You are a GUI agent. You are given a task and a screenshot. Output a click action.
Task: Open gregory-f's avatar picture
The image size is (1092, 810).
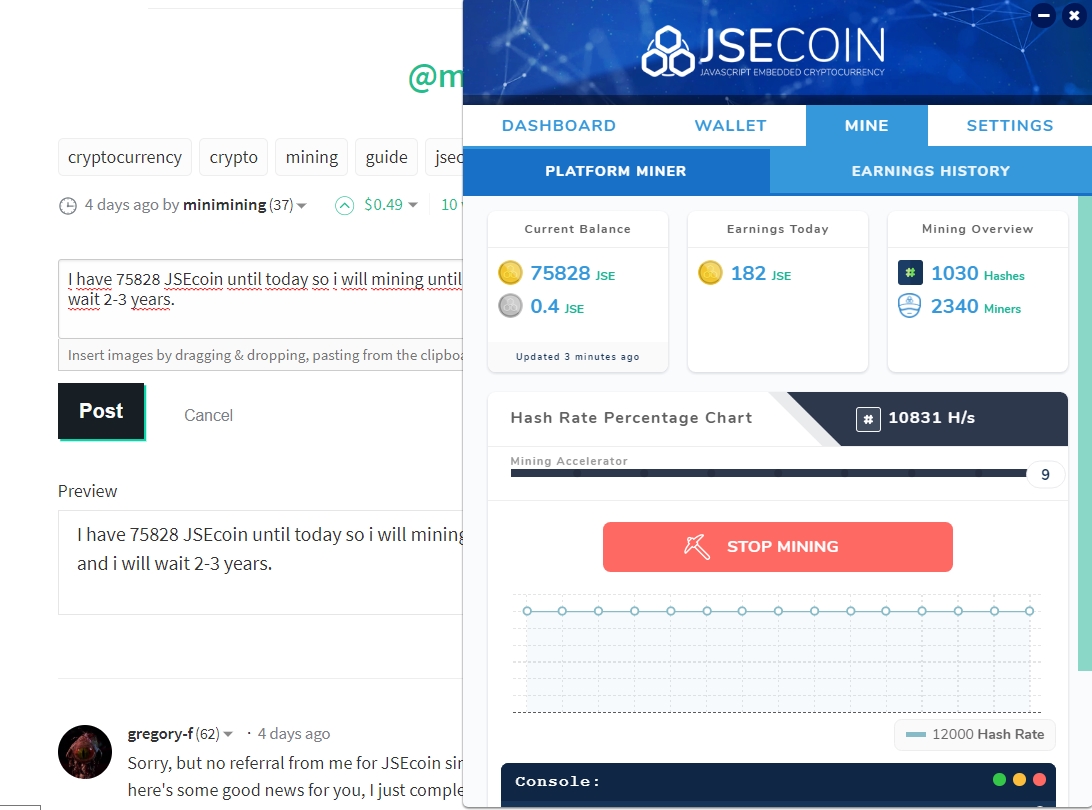85,751
